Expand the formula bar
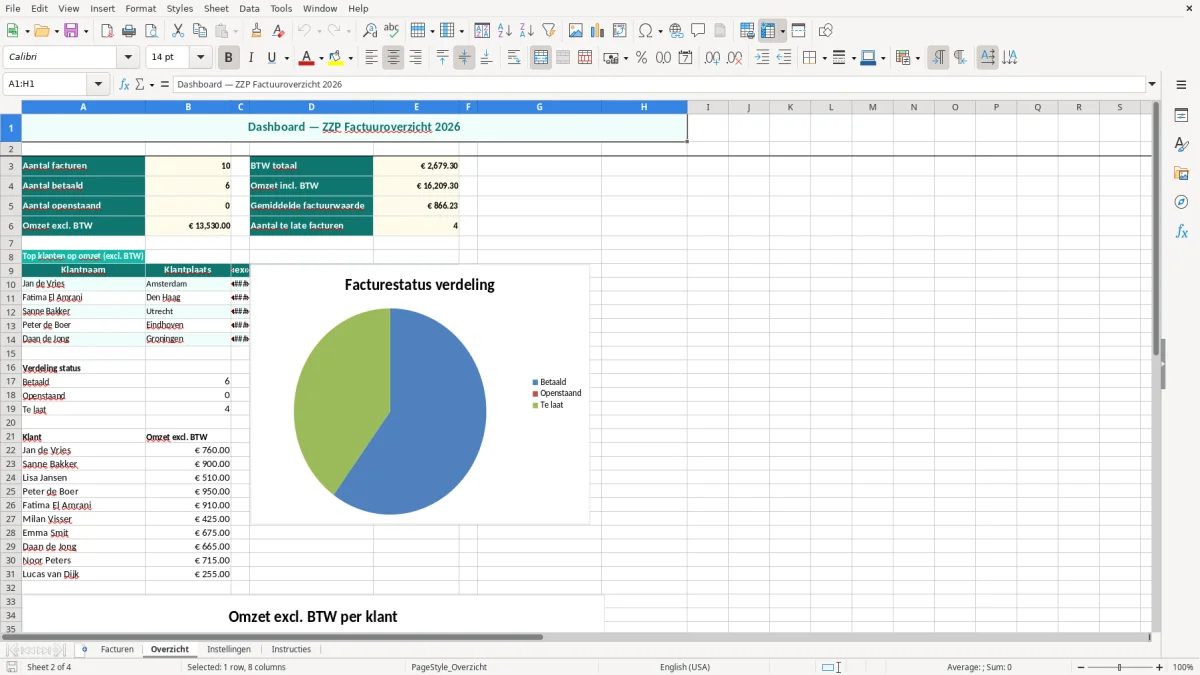 coord(1152,84)
